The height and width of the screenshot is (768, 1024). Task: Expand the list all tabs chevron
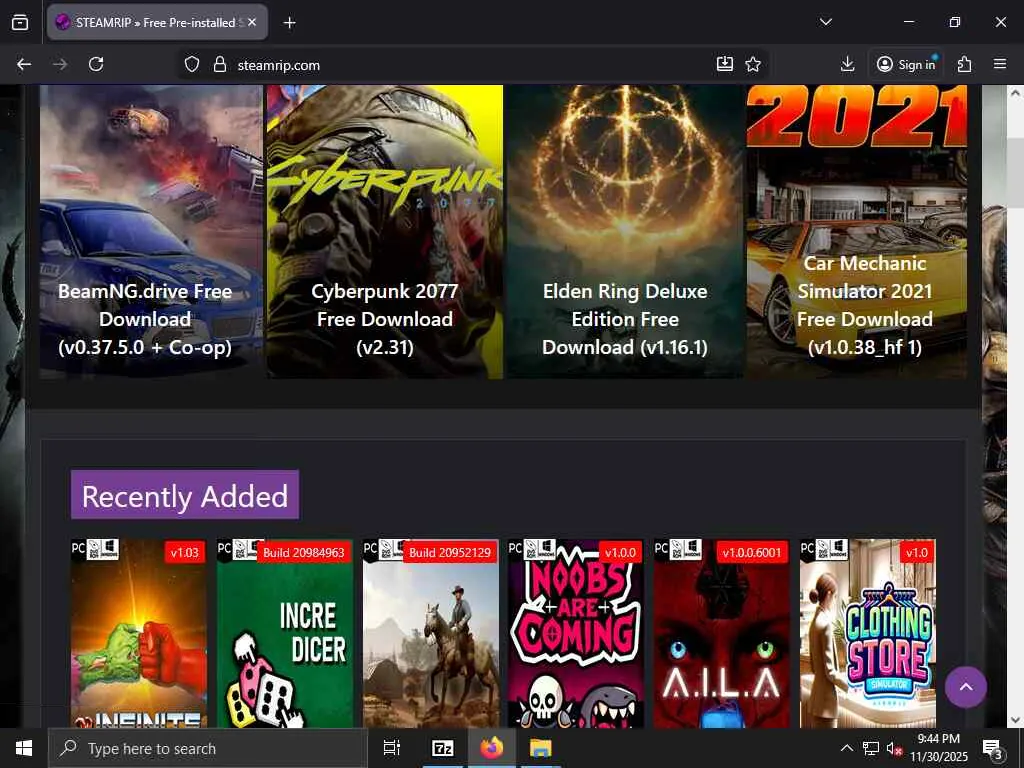(x=825, y=22)
